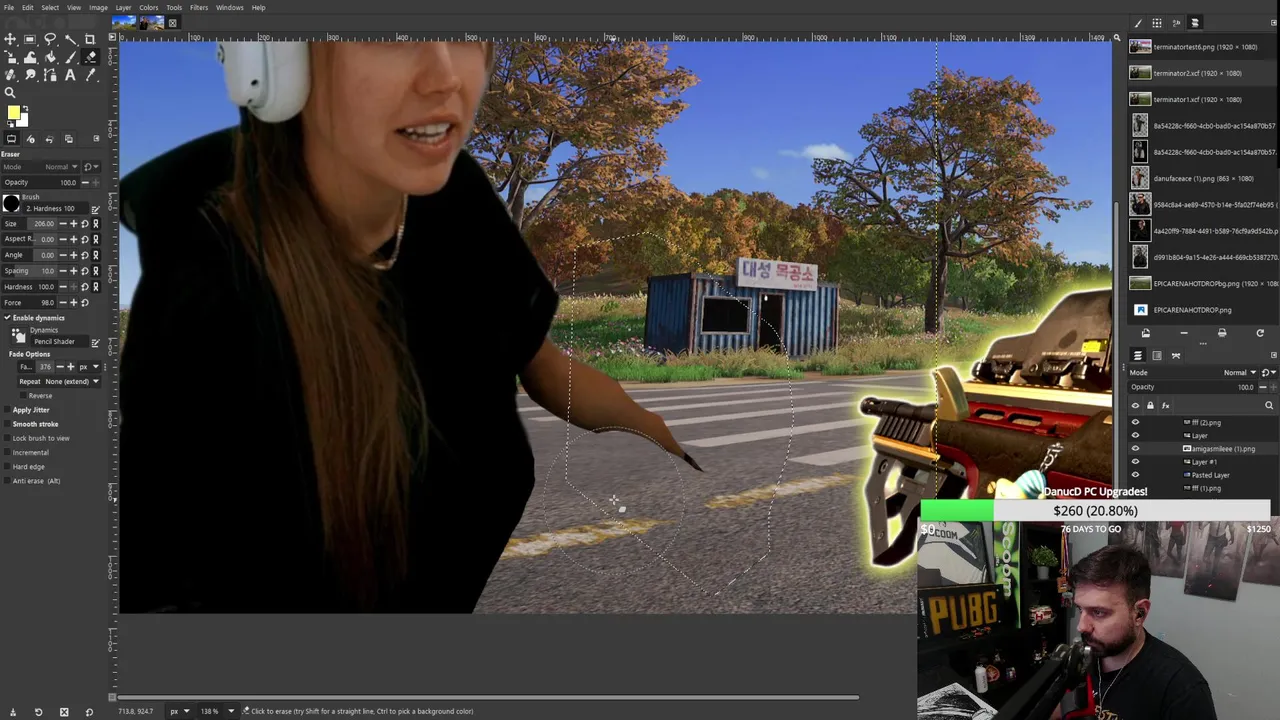
Task: Open the Windows menu
Action: (230, 7)
